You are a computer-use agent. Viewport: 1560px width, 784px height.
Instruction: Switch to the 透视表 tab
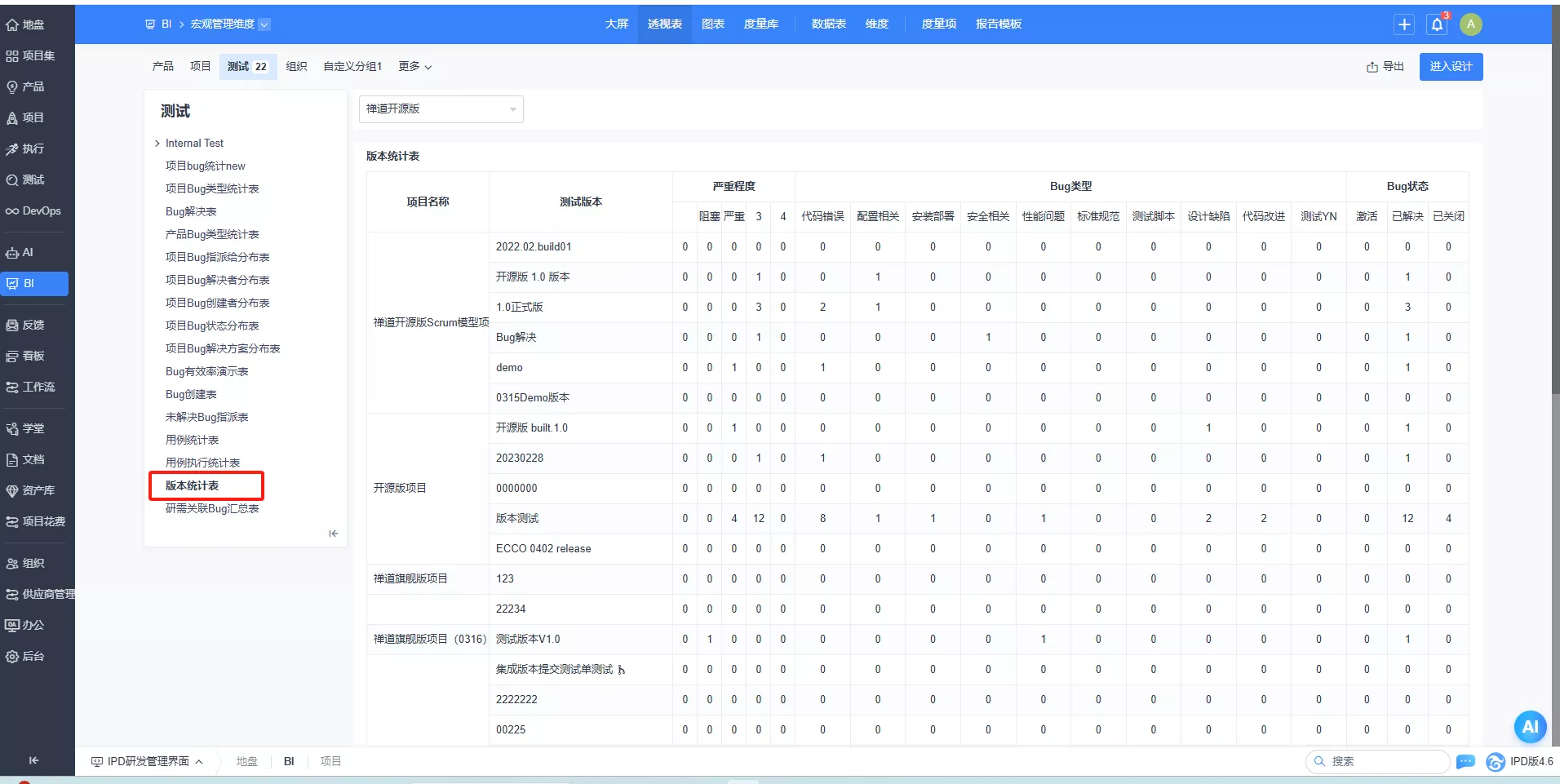coord(664,24)
